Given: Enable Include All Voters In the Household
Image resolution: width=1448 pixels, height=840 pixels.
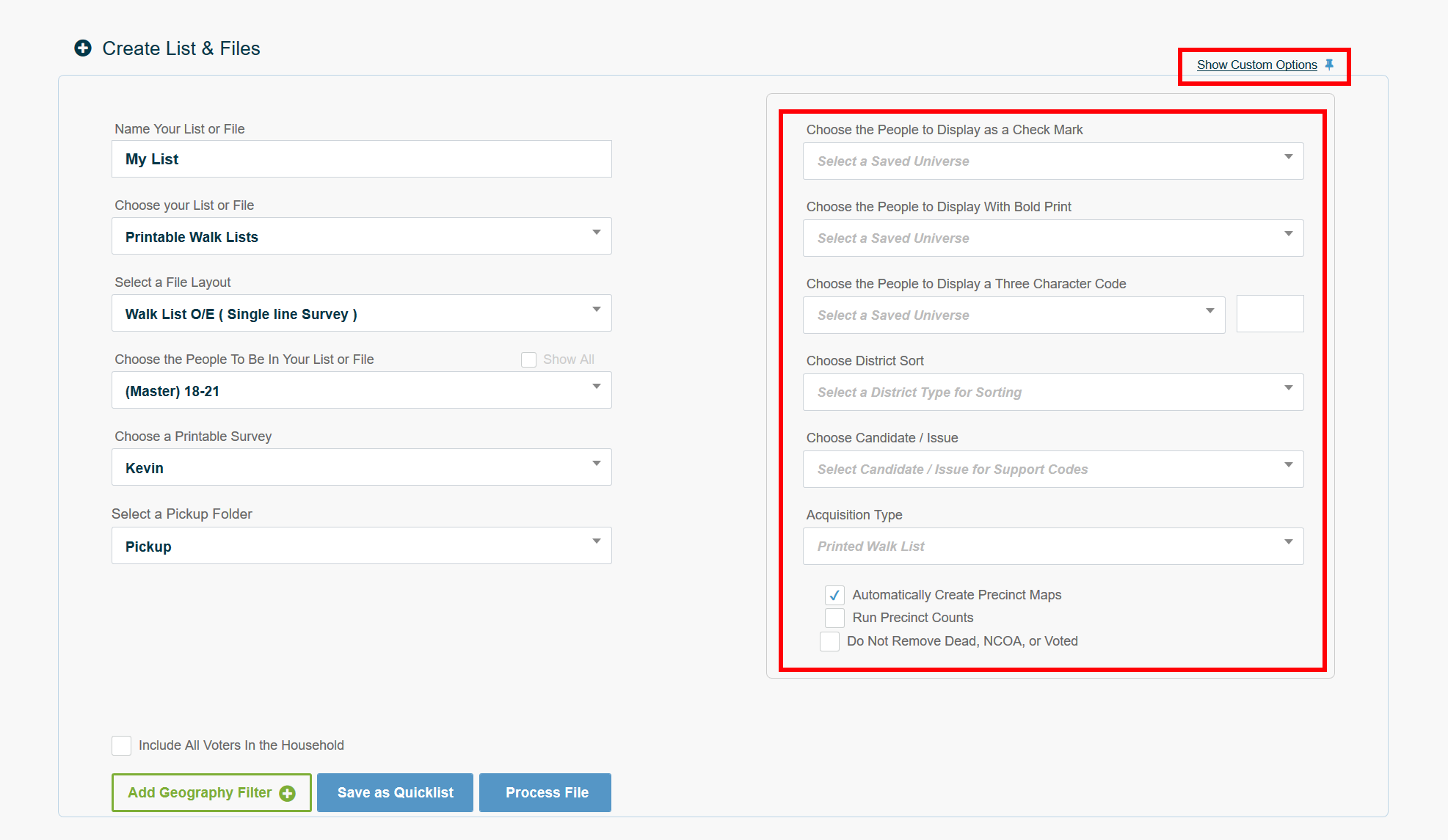Looking at the screenshot, I should pyautogui.click(x=121, y=745).
